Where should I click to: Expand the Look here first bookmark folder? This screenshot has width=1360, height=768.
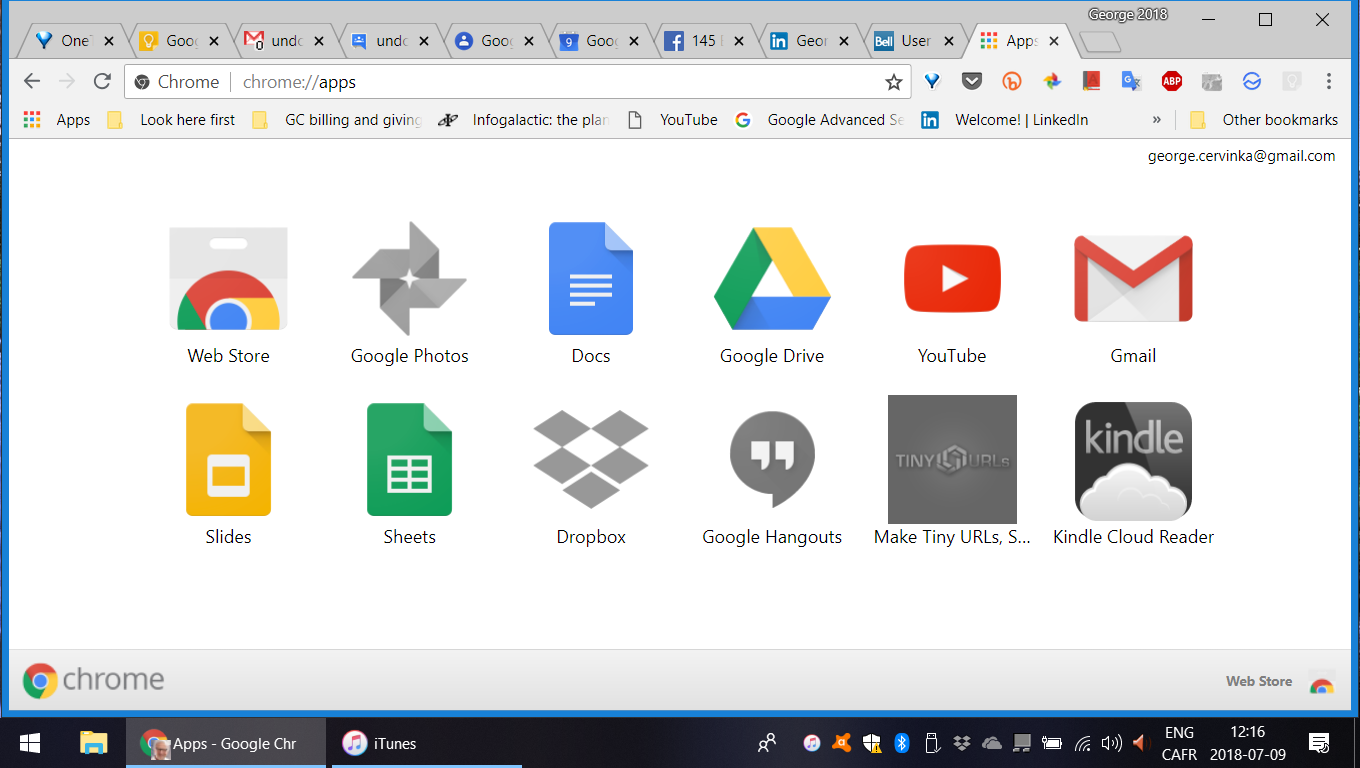(170, 120)
